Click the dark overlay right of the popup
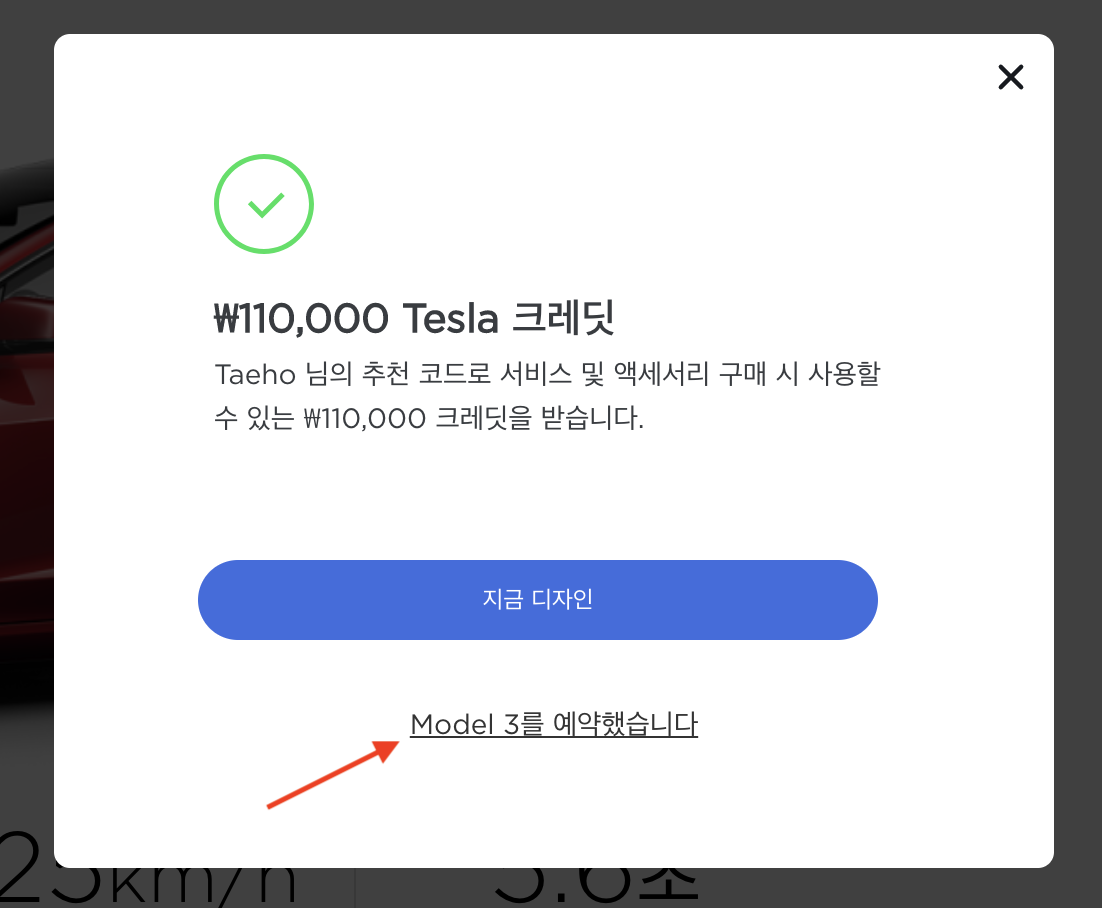This screenshot has height=908, width=1102. (x=1078, y=450)
